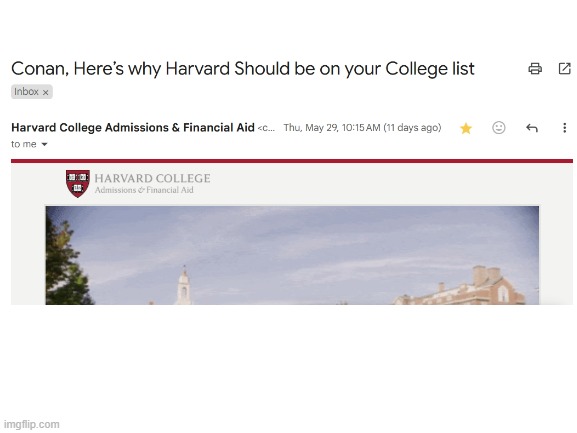Screen dimensions: 577x433
Task: Reveal truncated sender email address "<c..."
Action: pyautogui.click(x=266, y=128)
